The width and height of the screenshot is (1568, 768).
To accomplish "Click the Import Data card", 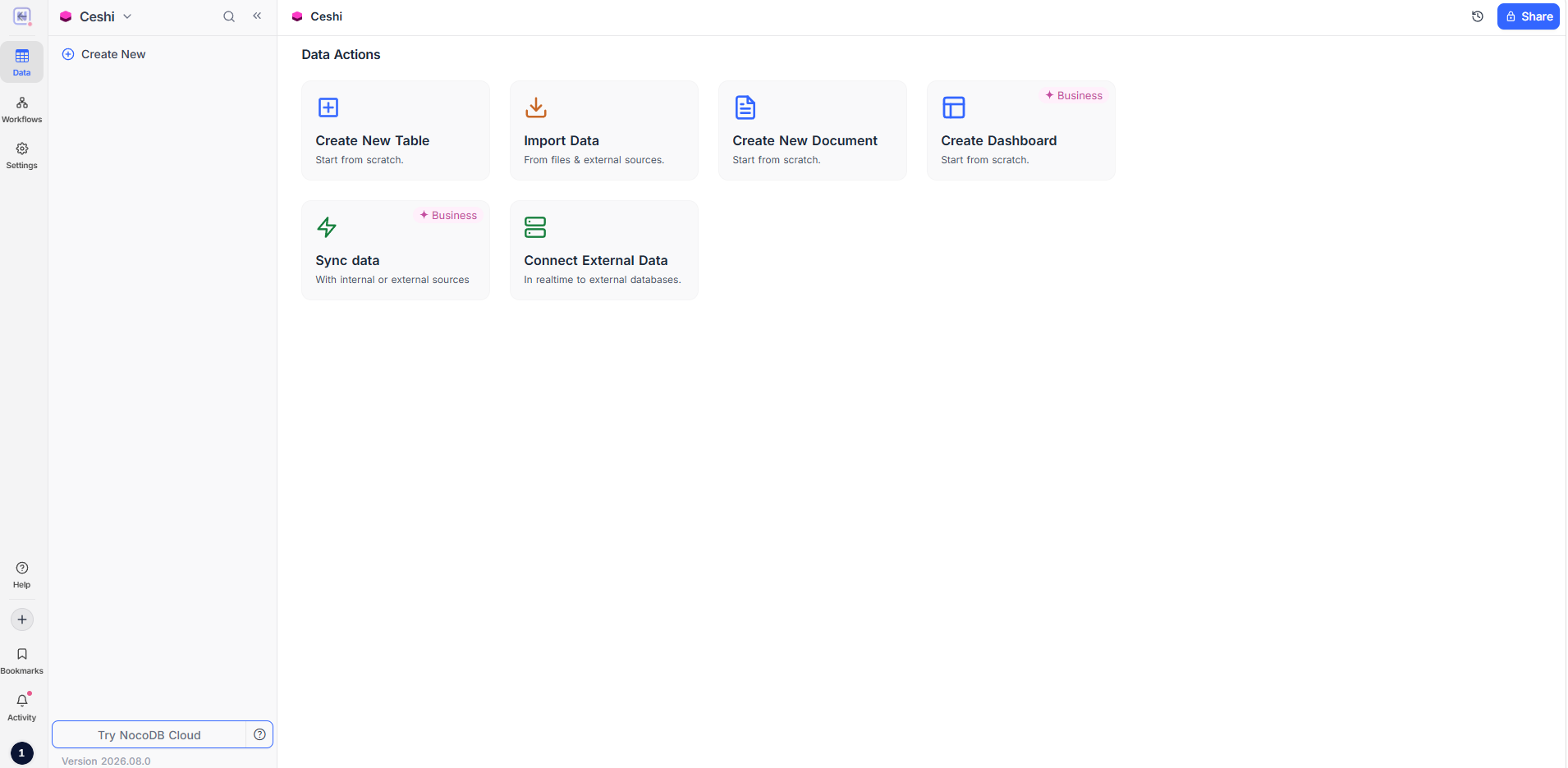I will tap(604, 130).
